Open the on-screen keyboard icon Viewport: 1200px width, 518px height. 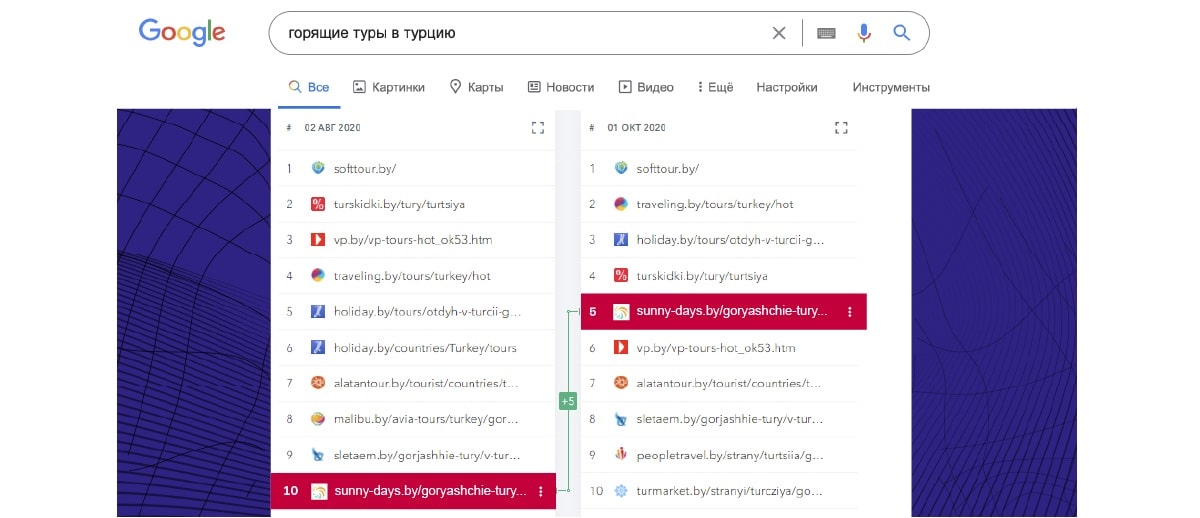point(826,33)
